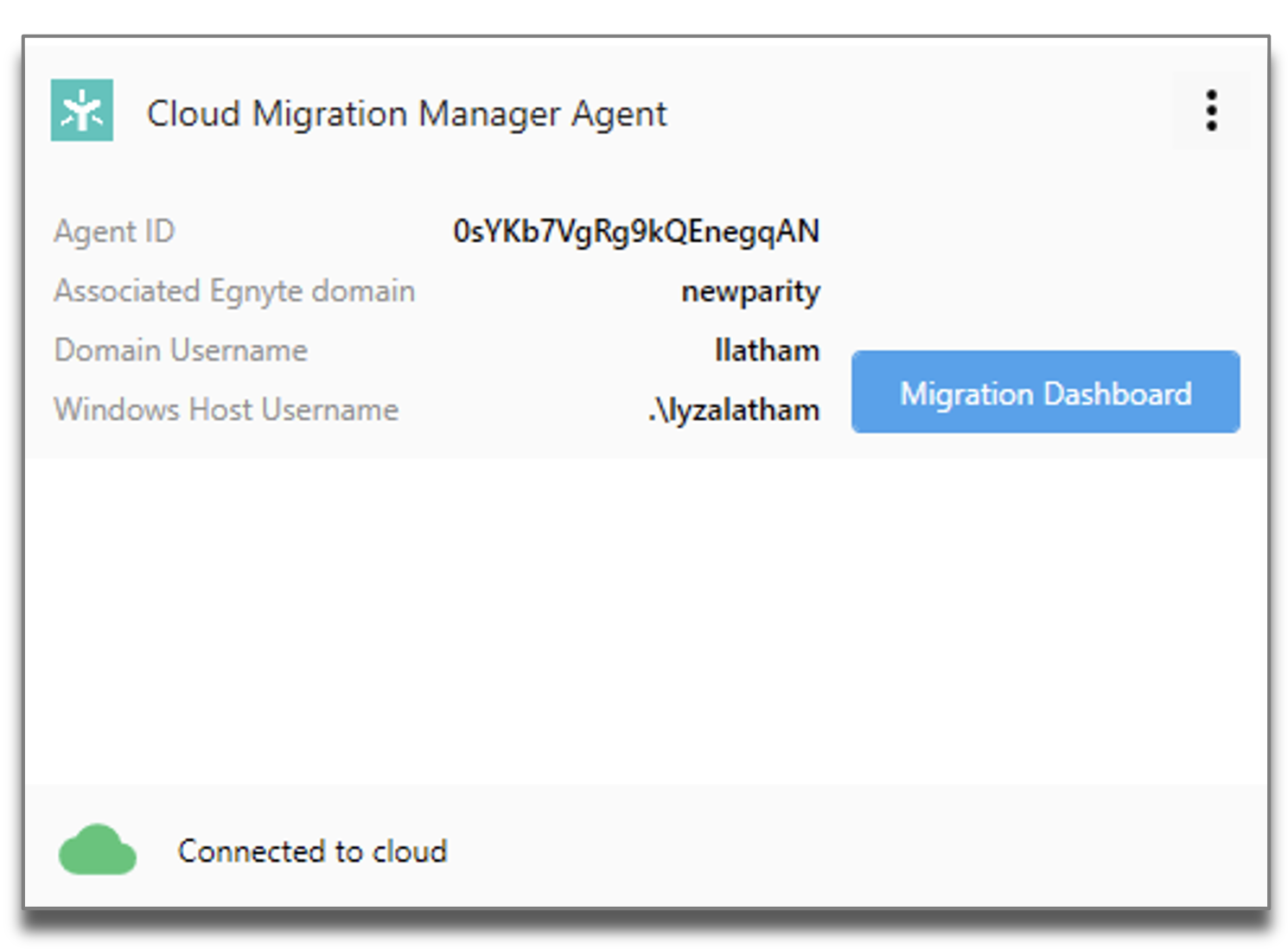Click the green cloud status icon

pyautogui.click(x=97, y=850)
